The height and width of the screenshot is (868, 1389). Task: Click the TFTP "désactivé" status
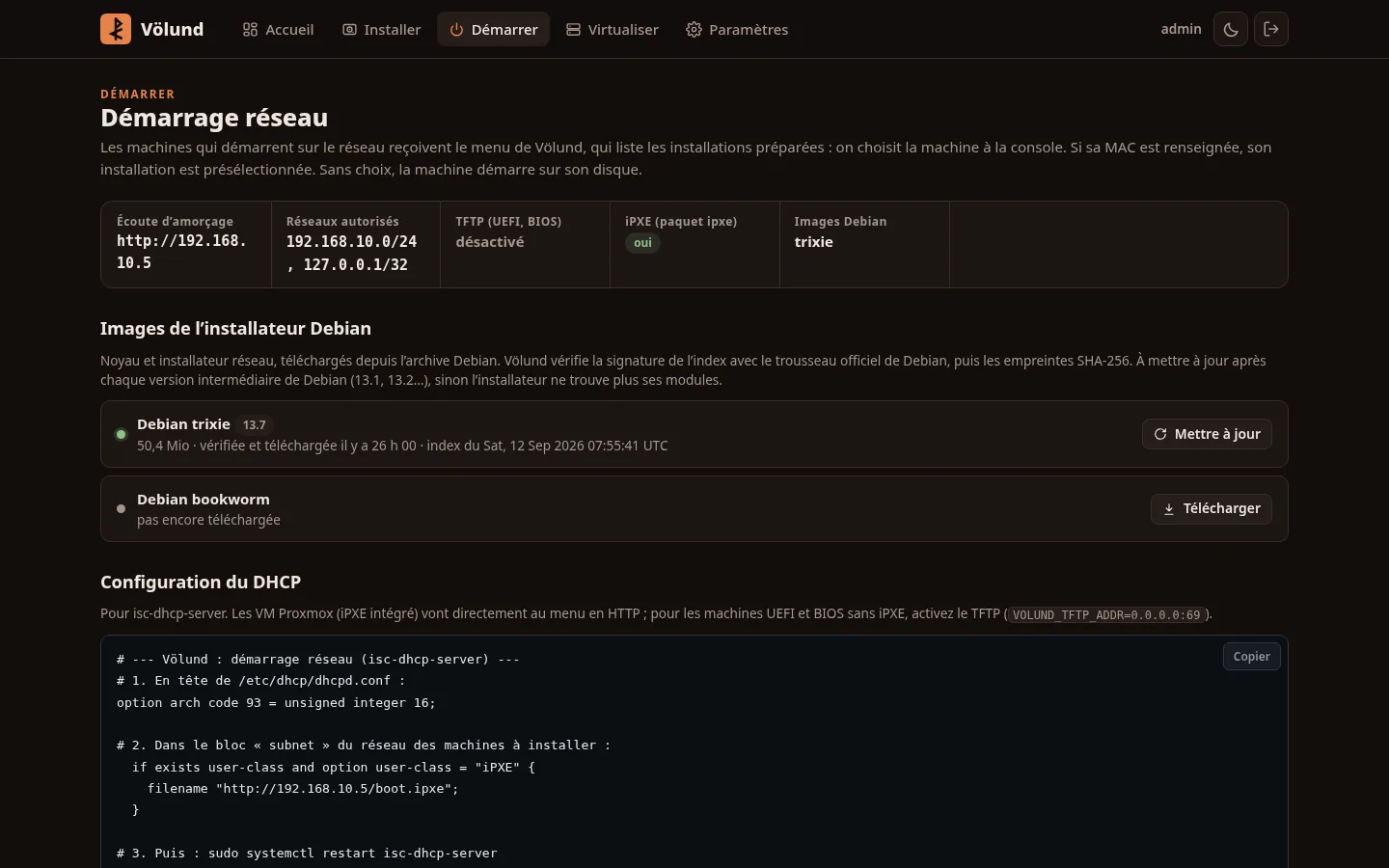(490, 242)
